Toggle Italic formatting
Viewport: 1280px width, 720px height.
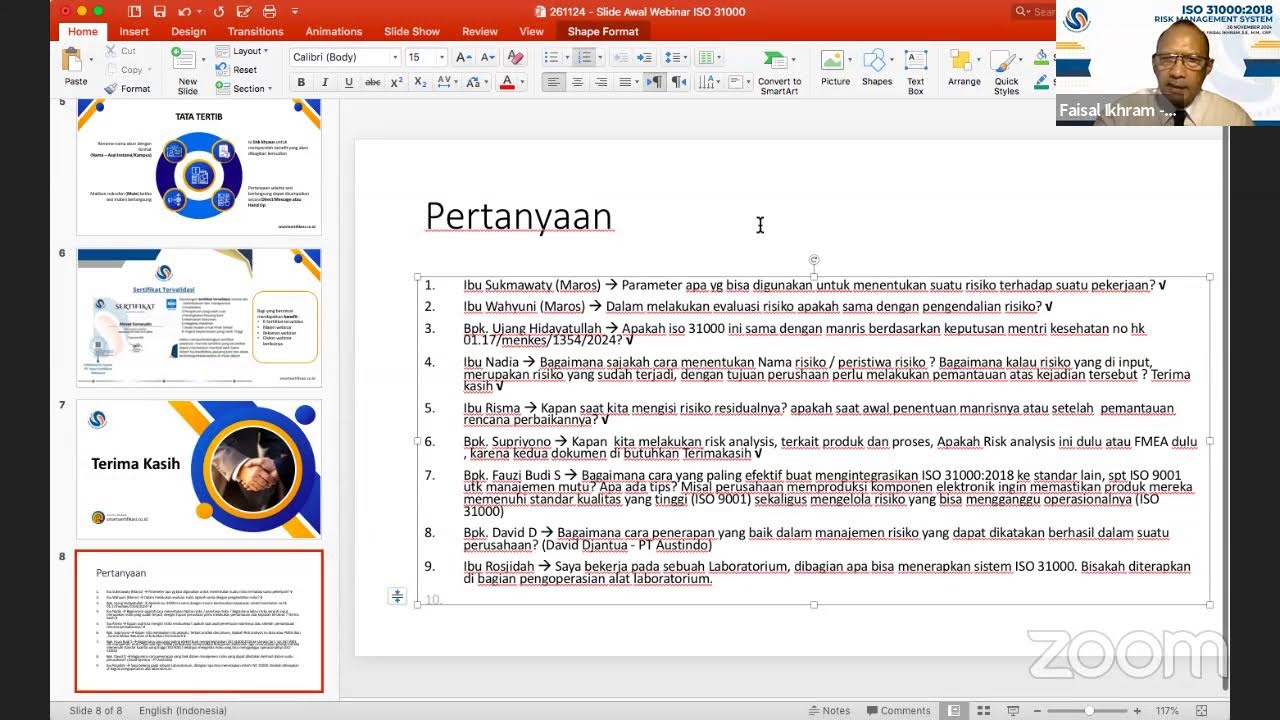click(325, 82)
